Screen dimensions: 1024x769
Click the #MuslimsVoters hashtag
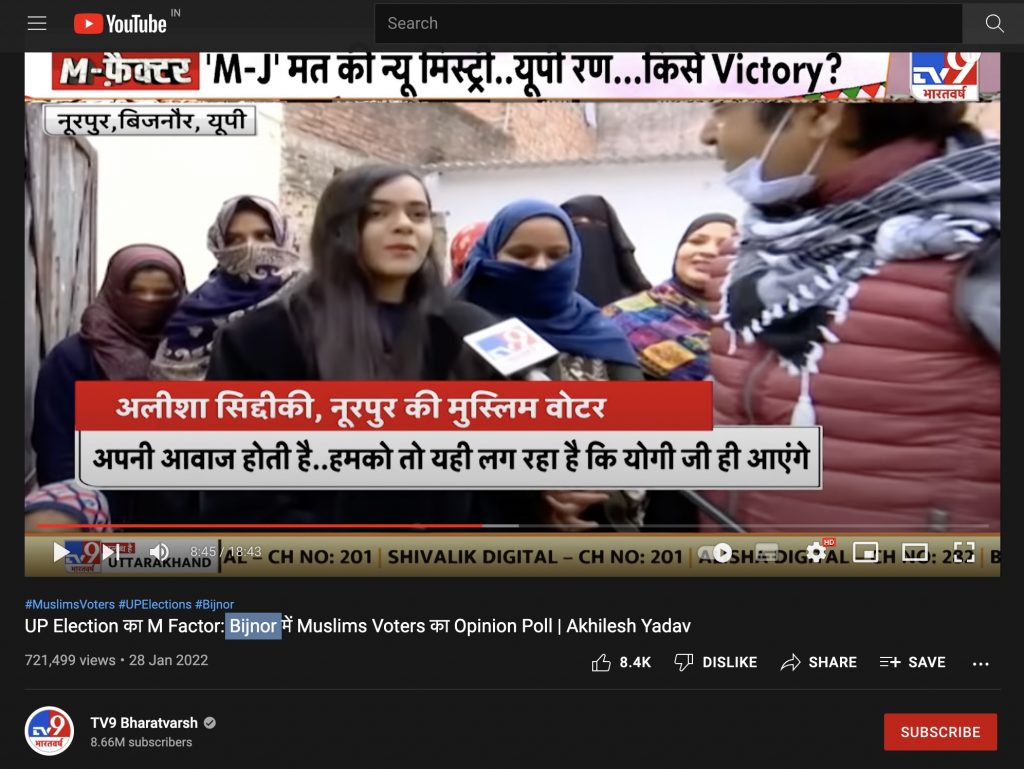coord(70,604)
